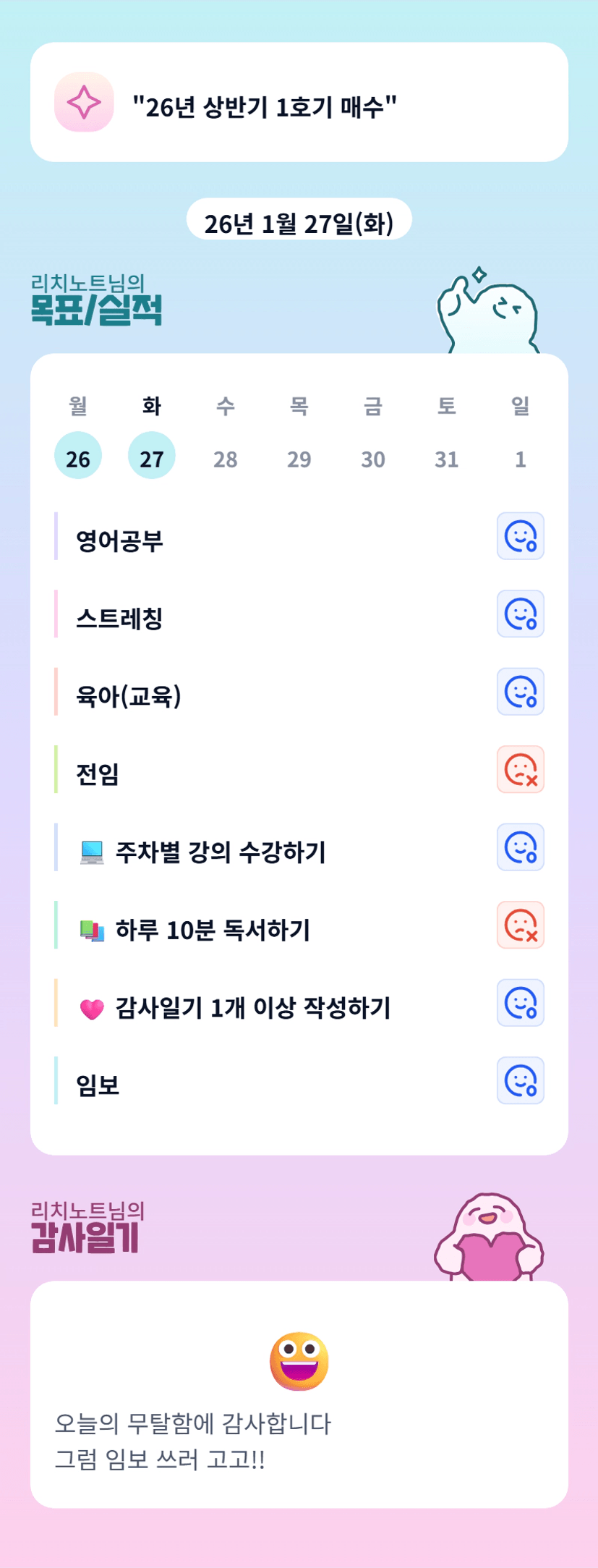Viewport: 598px width, 1568px height.
Task: Toggle the 전임 sad face status
Action: point(520,769)
